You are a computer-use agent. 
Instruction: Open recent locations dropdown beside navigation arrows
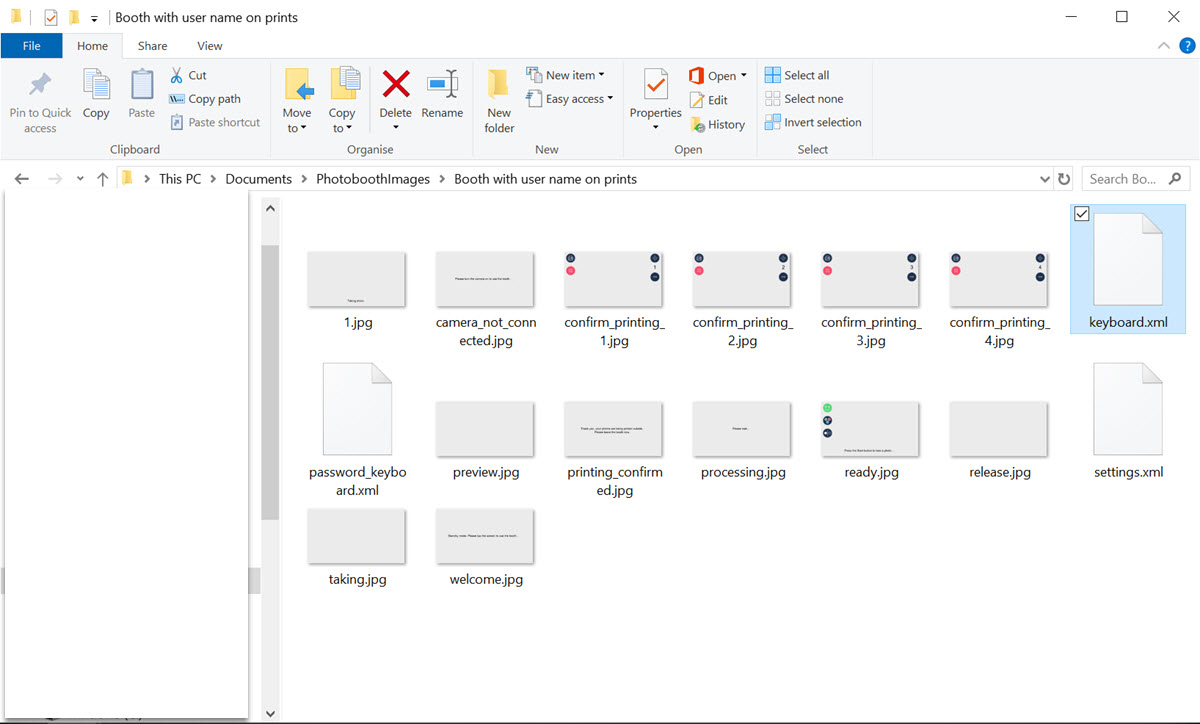click(x=80, y=179)
